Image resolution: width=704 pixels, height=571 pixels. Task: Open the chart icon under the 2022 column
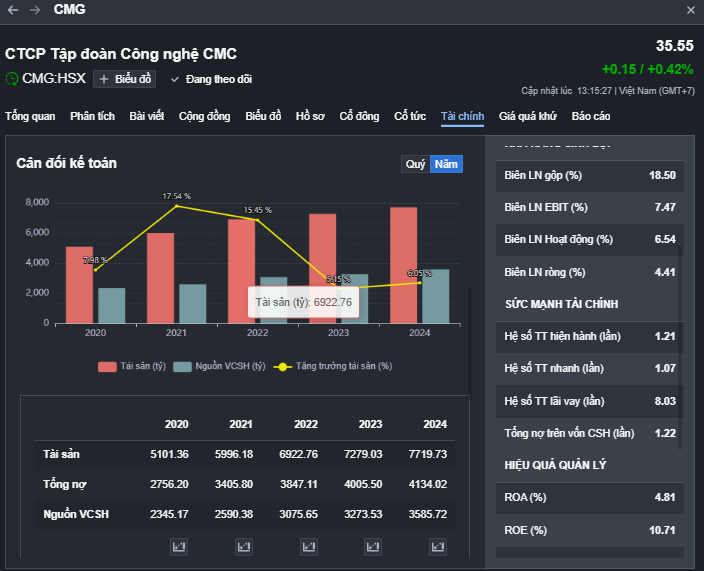point(308,546)
